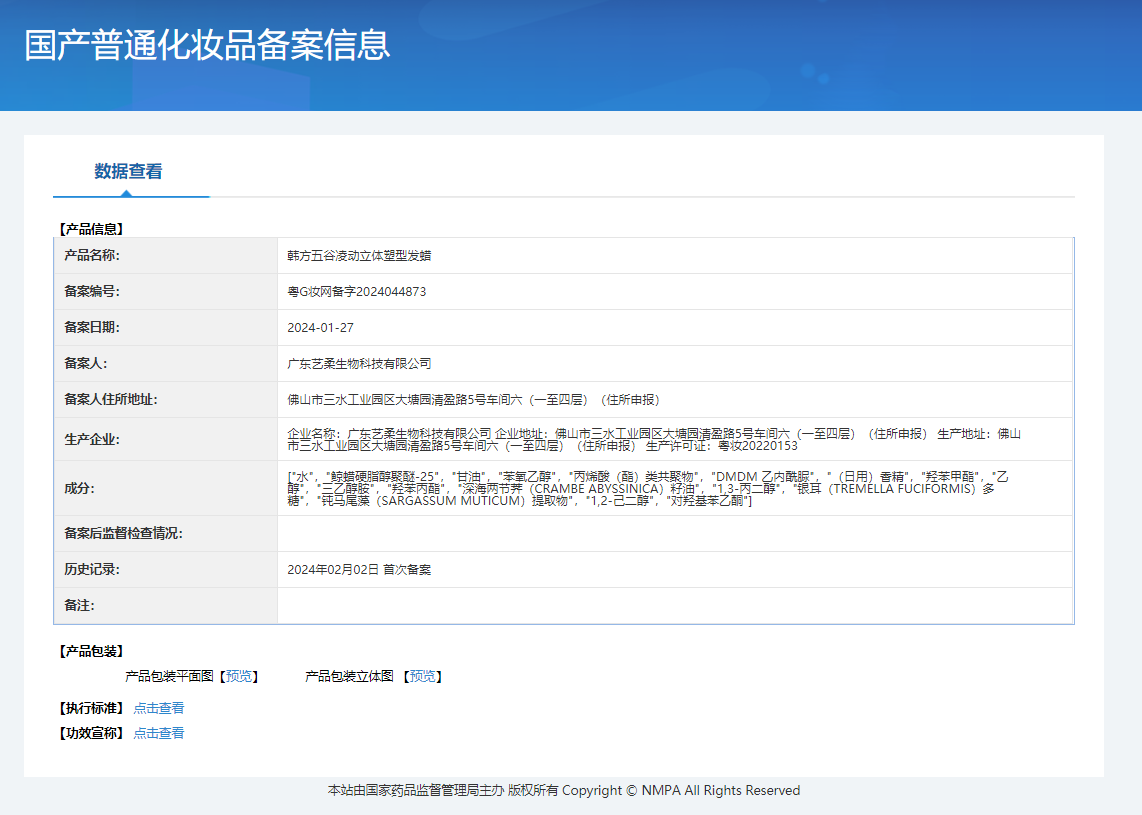
Task: Click the 生产企业 details cell
Action: click(x=674, y=439)
